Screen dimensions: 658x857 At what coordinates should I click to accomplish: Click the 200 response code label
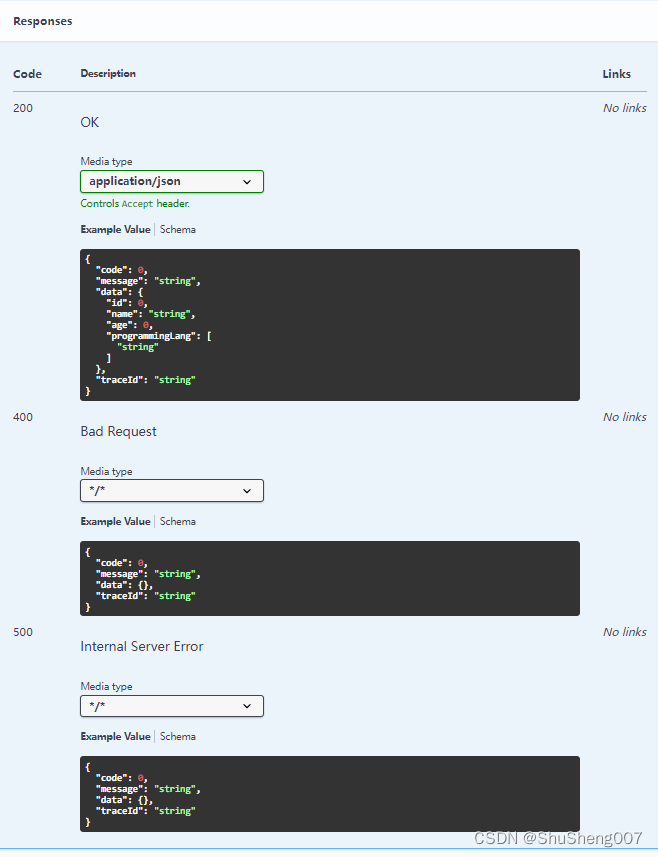[x=23, y=108]
